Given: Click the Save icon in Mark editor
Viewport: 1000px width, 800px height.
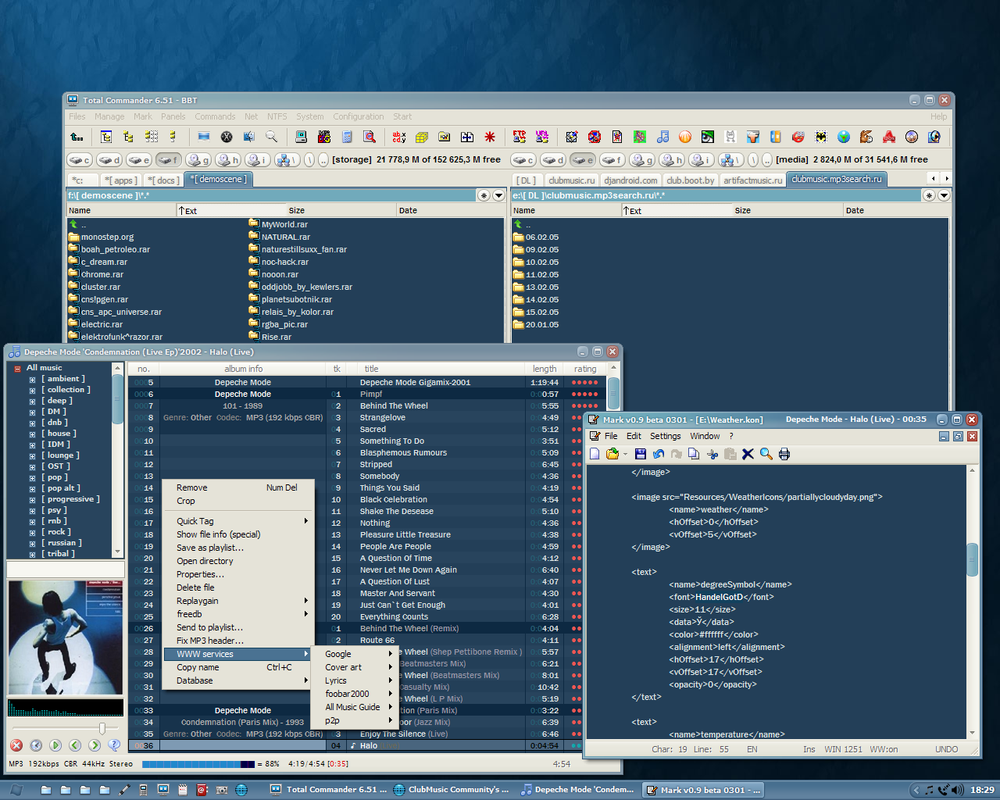Looking at the screenshot, I should (640, 454).
